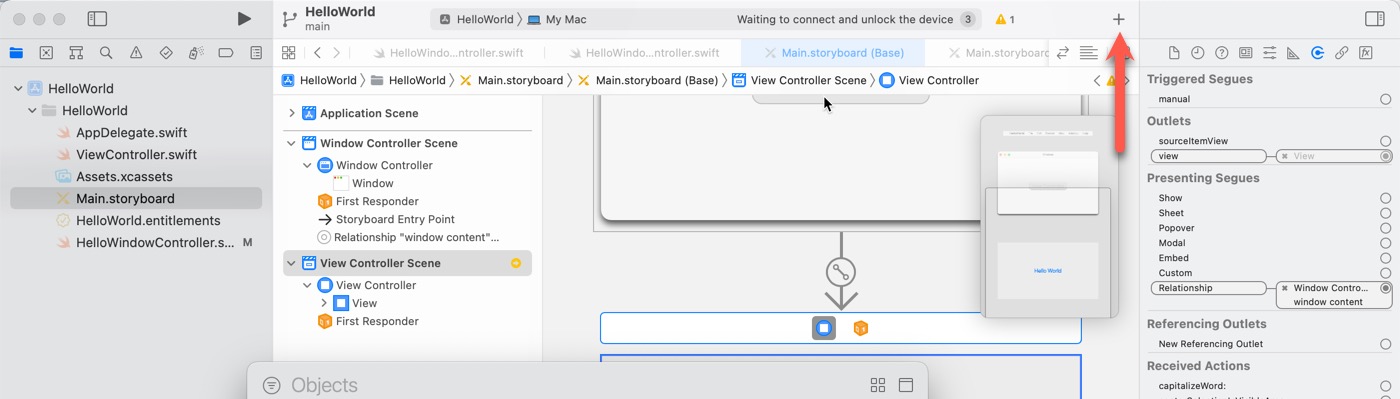Run the project with the play button

[x=244, y=19]
